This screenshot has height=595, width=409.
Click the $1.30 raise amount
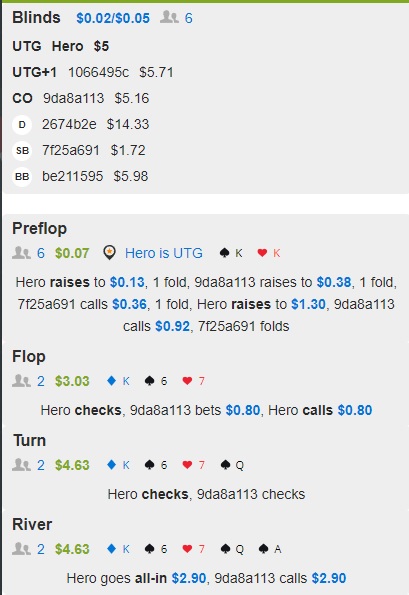pyautogui.click(x=308, y=304)
